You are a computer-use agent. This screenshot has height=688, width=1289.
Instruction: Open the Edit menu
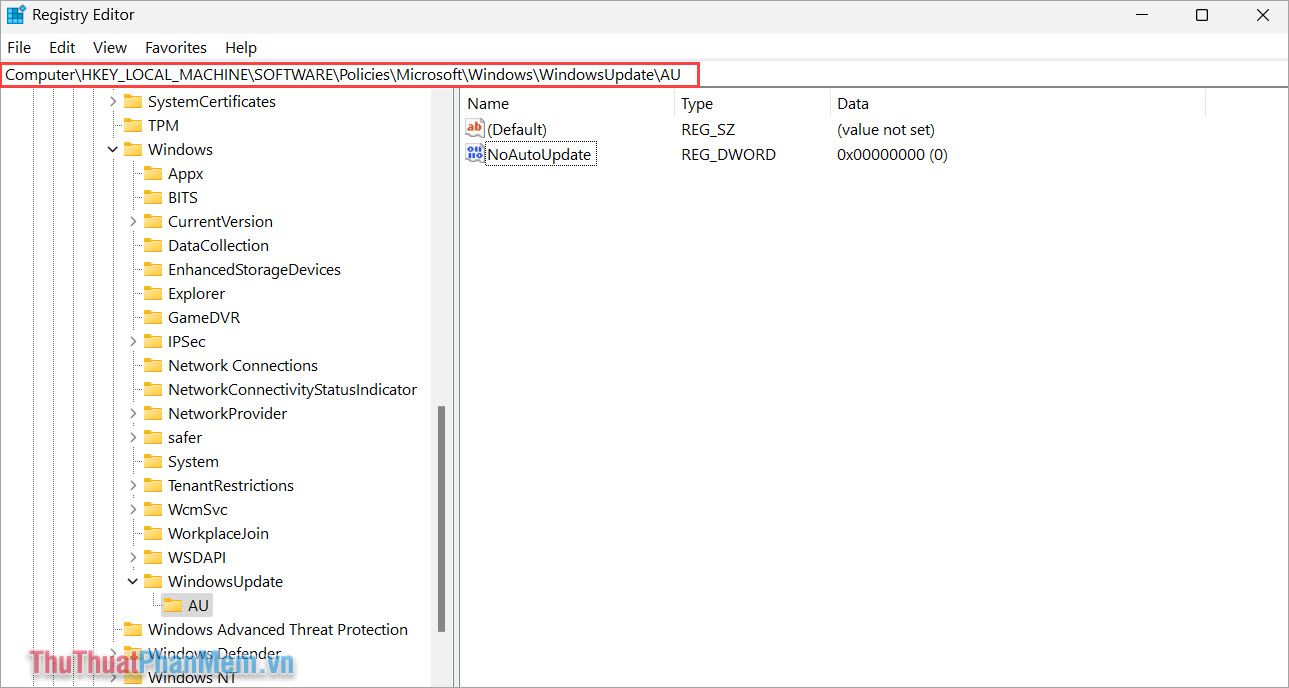[x=61, y=47]
